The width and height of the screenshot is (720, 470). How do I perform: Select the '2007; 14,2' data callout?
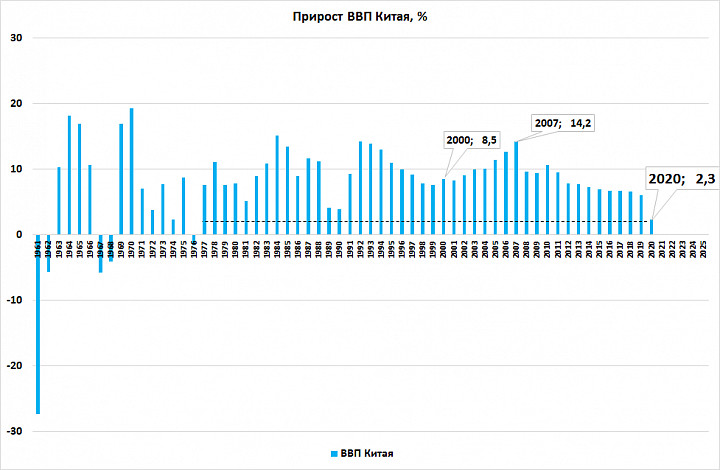[563, 123]
